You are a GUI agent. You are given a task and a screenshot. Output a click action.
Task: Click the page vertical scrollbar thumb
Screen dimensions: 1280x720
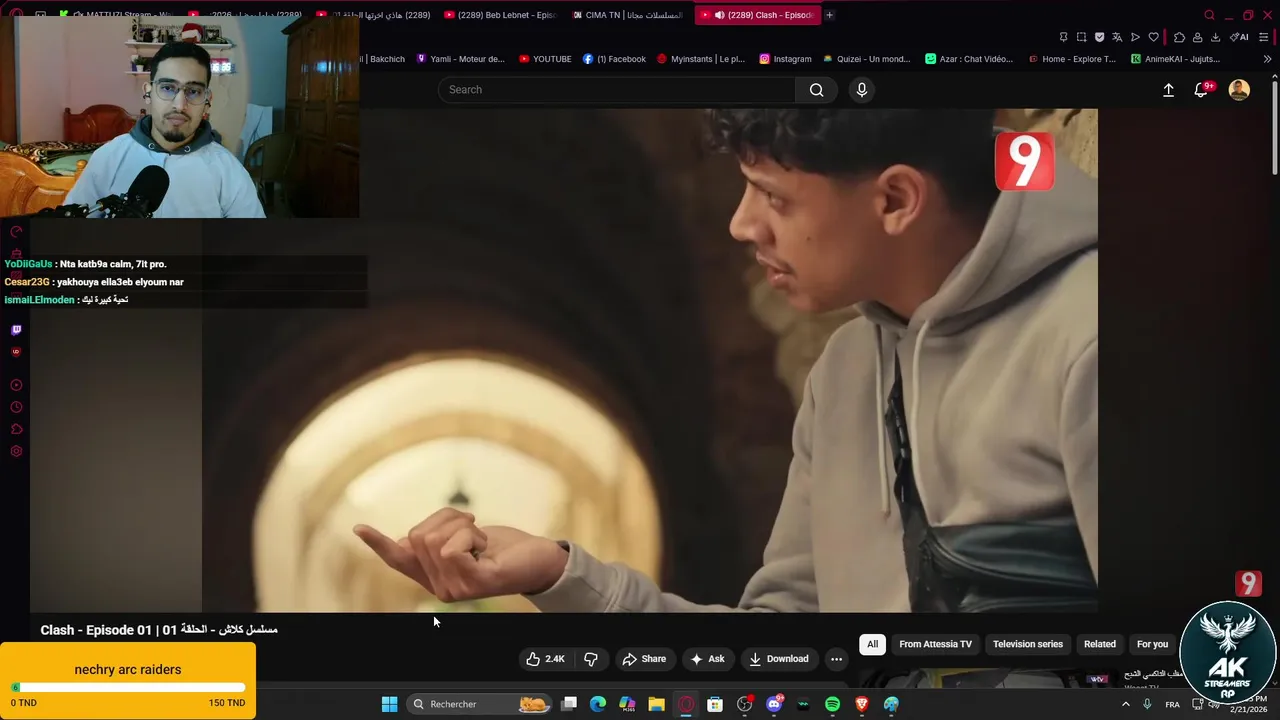1273,128
